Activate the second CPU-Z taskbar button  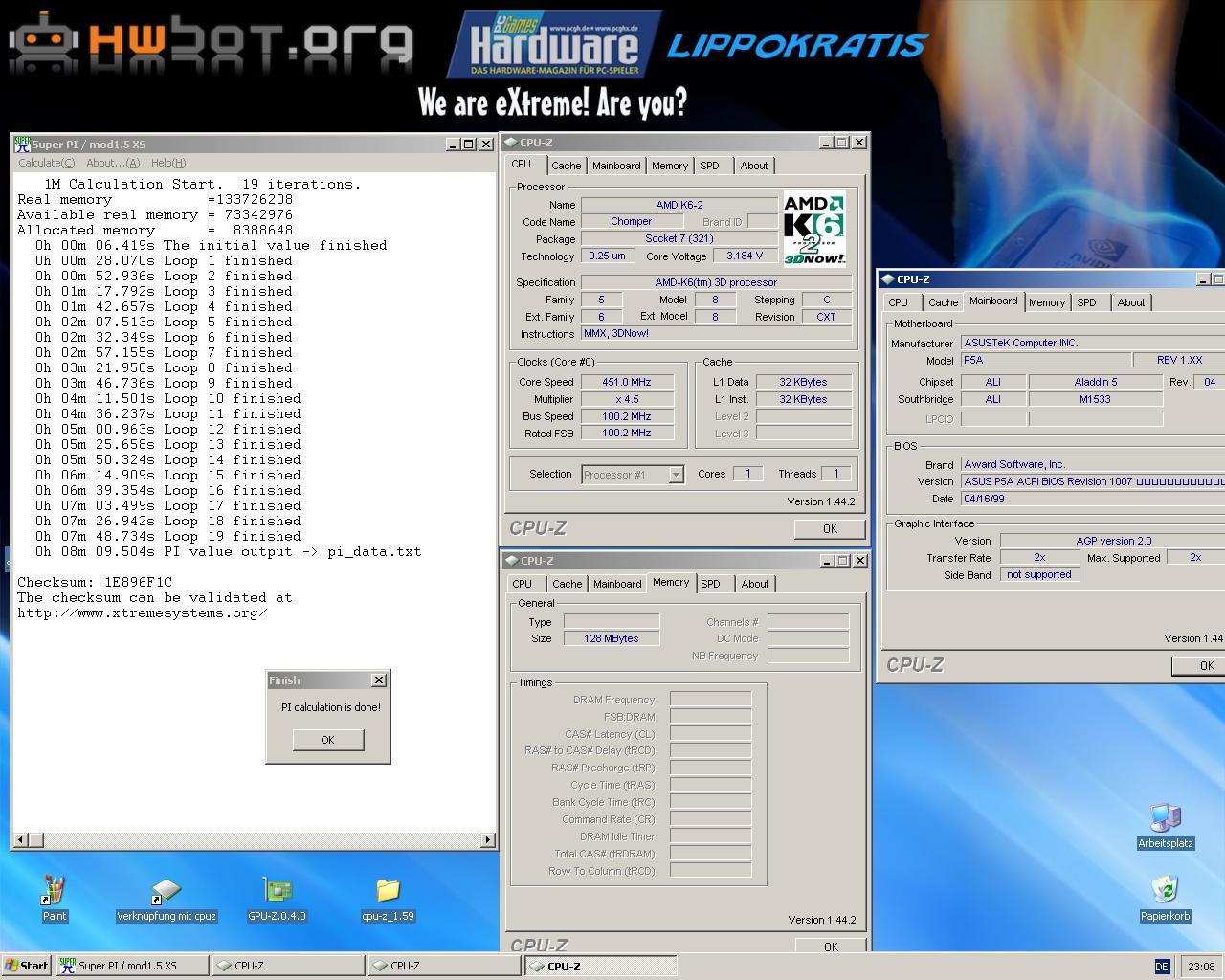pyautogui.click(x=445, y=966)
